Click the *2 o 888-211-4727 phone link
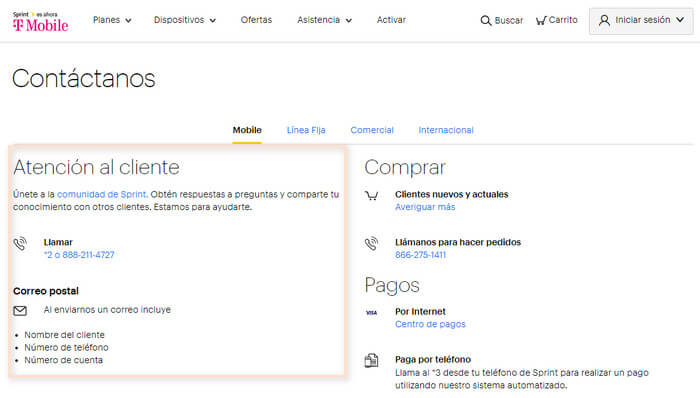 coord(79,255)
